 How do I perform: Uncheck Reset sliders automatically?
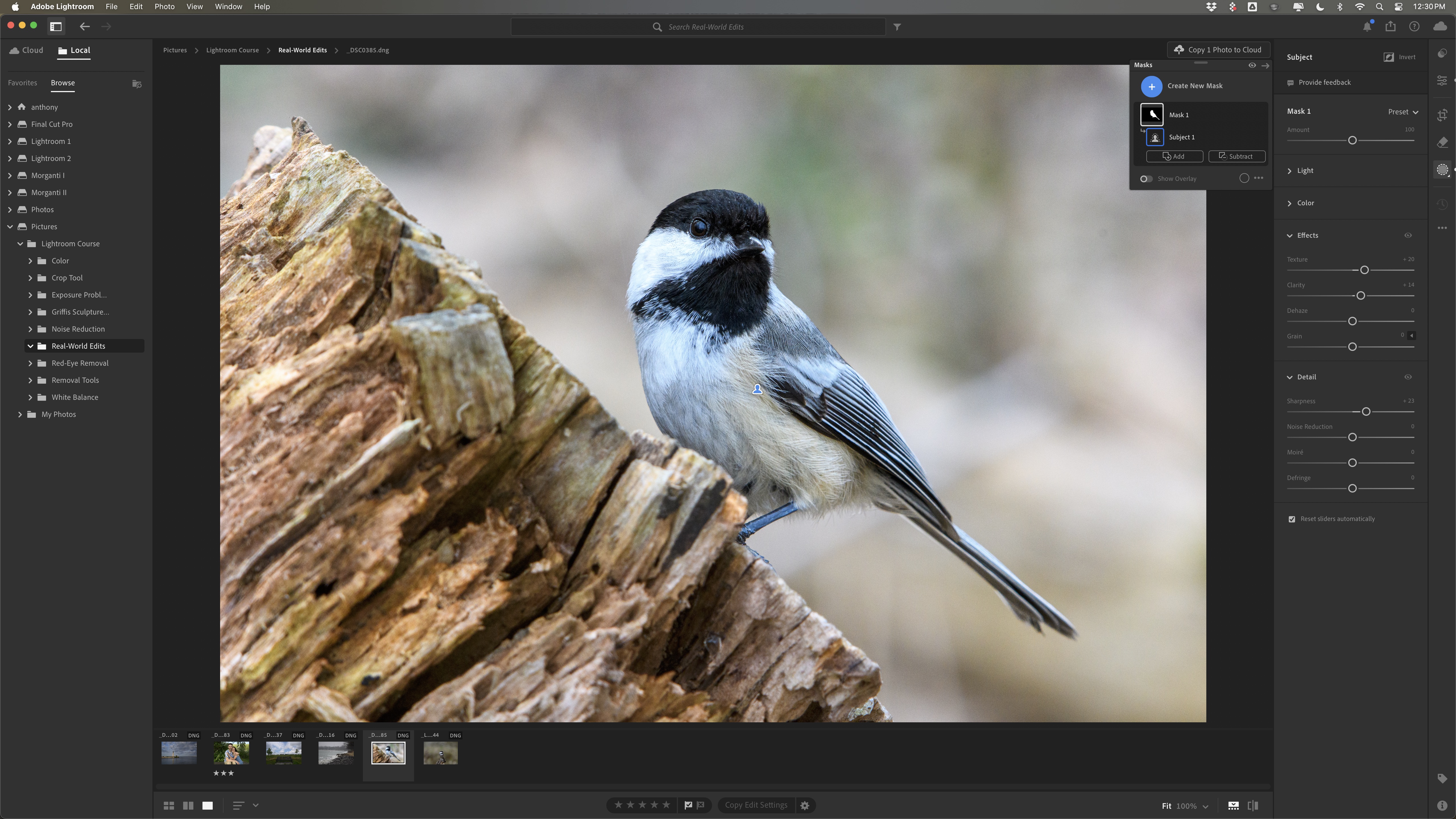click(x=1292, y=519)
